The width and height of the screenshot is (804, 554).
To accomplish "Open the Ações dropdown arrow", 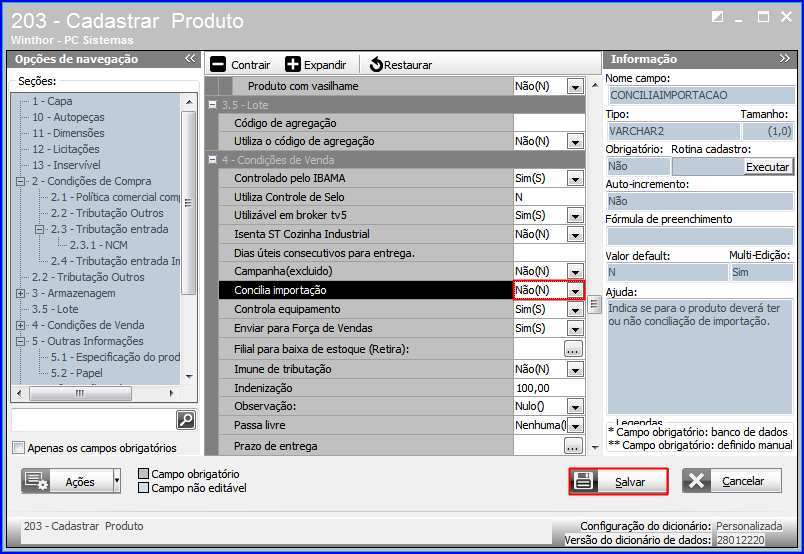I will [x=117, y=481].
